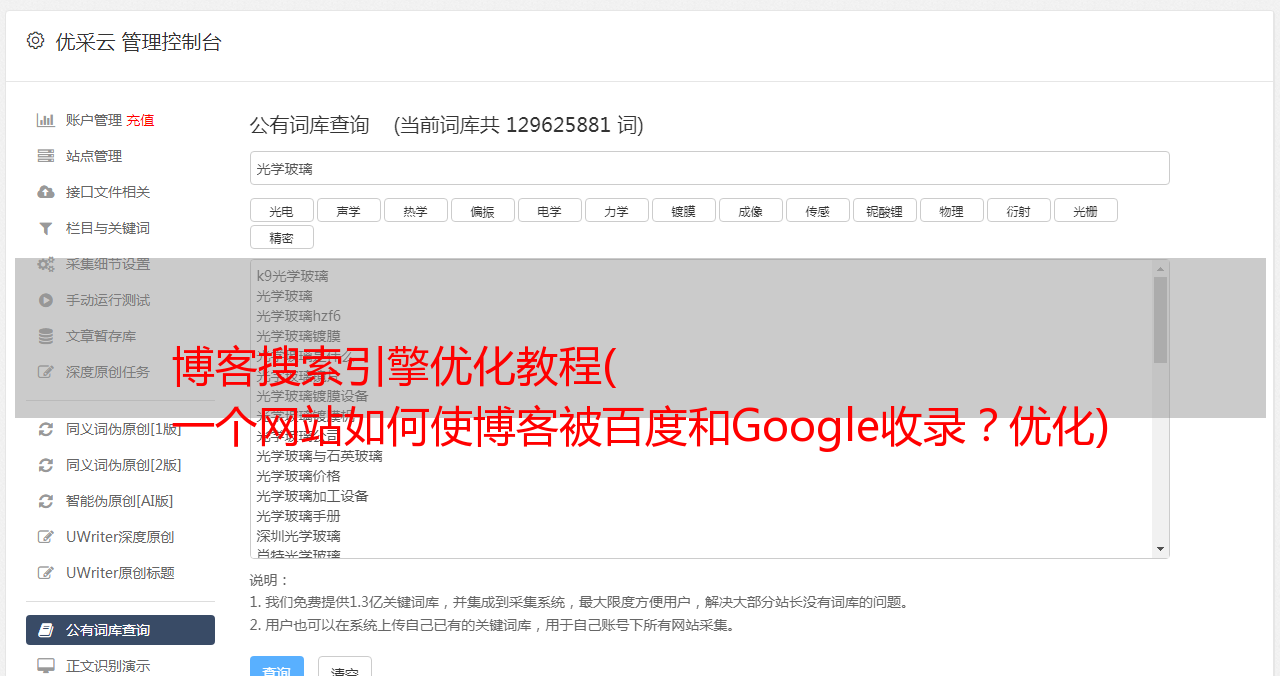The height and width of the screenshot is (676, 1280).
Task: Click the cloud upload icon for 接口文件相关
Action: coord(46,192)
